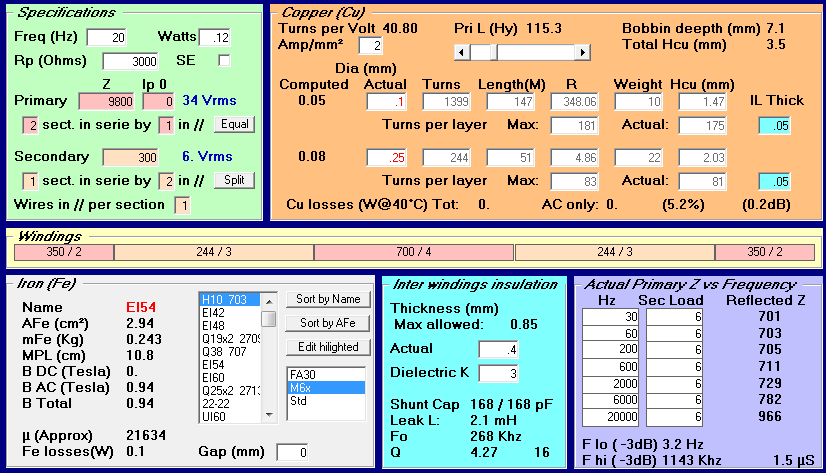Toggle the SE checkbox
Screen dimensions: 826x473
[224, 61]
